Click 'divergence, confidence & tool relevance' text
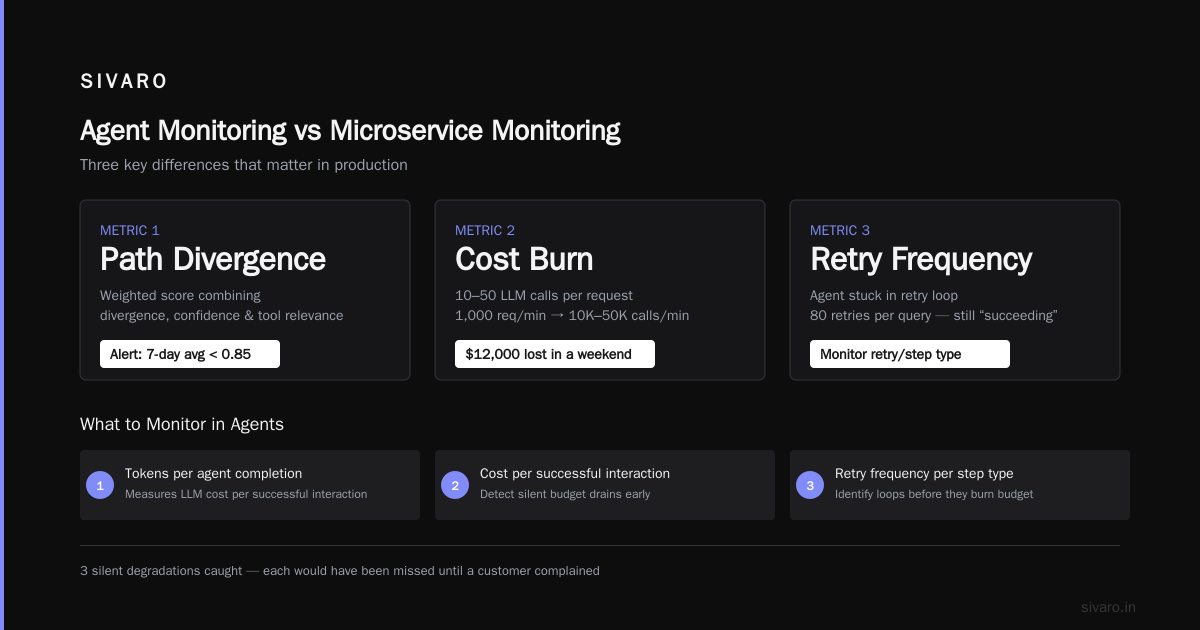The image size is (1200, 630). click(221, 316)
